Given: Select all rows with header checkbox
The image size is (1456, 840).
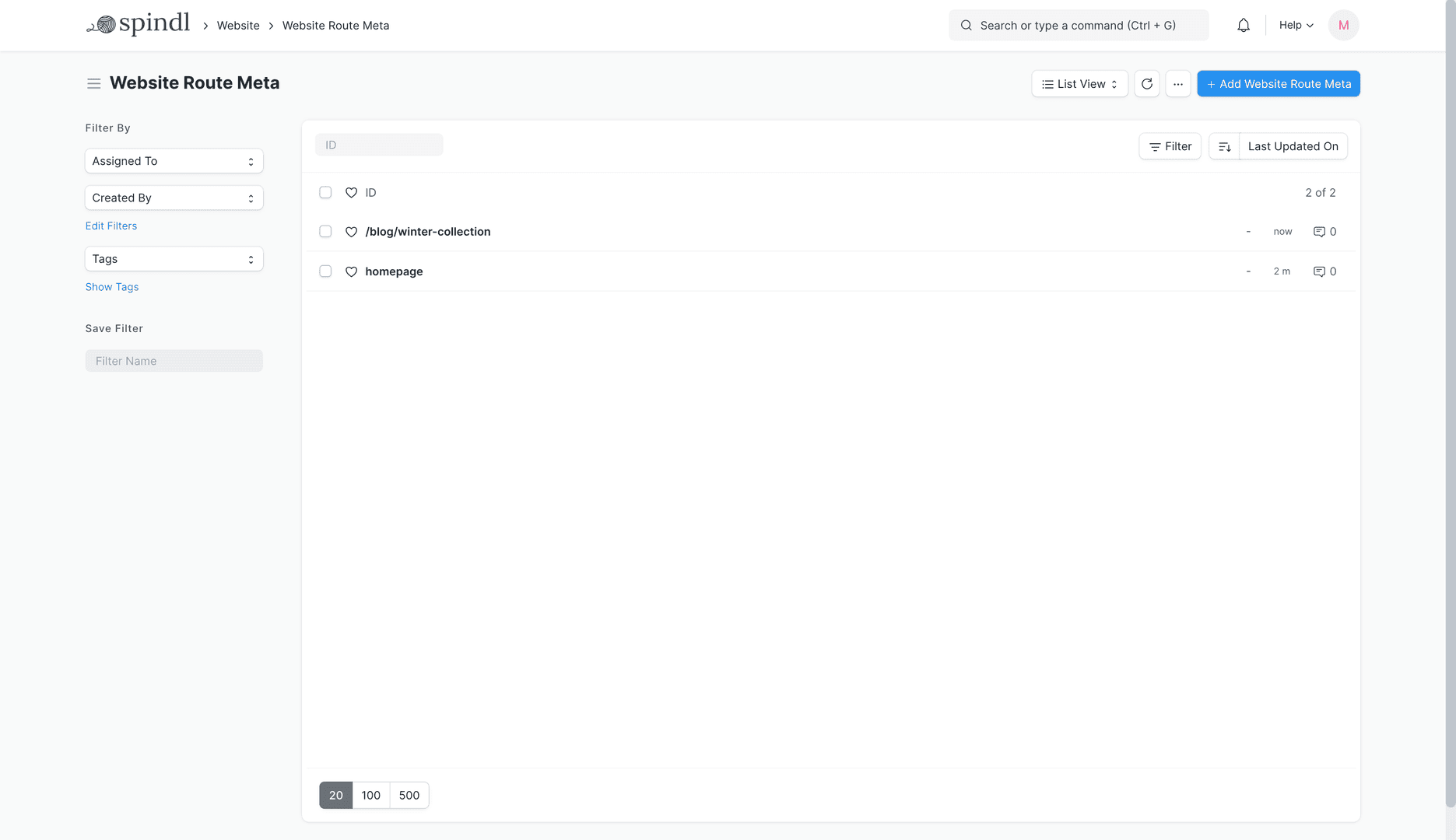Looking at the screenshot, I should pyautogui.click(x=325, y=192).
